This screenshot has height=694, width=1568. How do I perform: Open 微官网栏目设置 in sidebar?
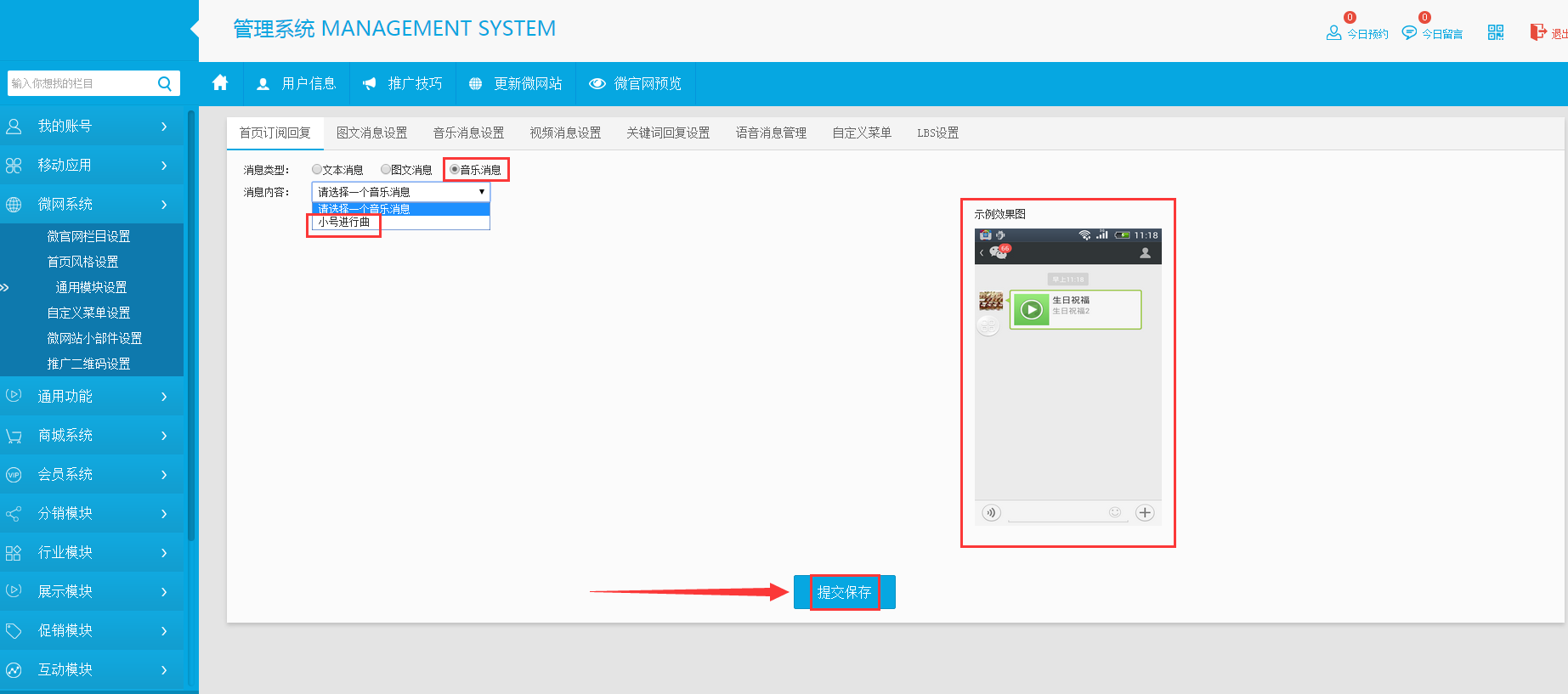[88, 236]
